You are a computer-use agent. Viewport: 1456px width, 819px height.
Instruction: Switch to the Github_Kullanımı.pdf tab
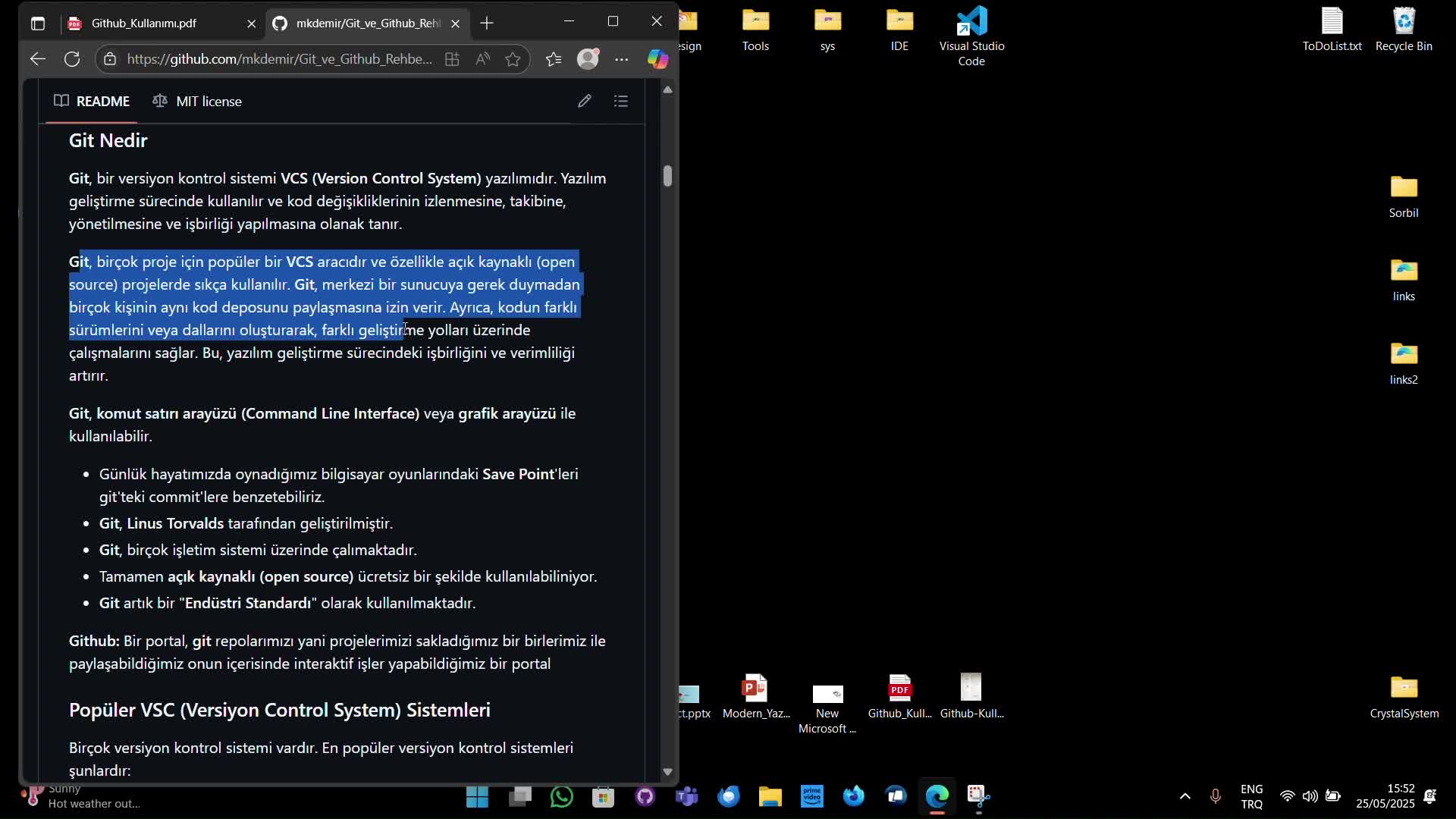[143, 24]
